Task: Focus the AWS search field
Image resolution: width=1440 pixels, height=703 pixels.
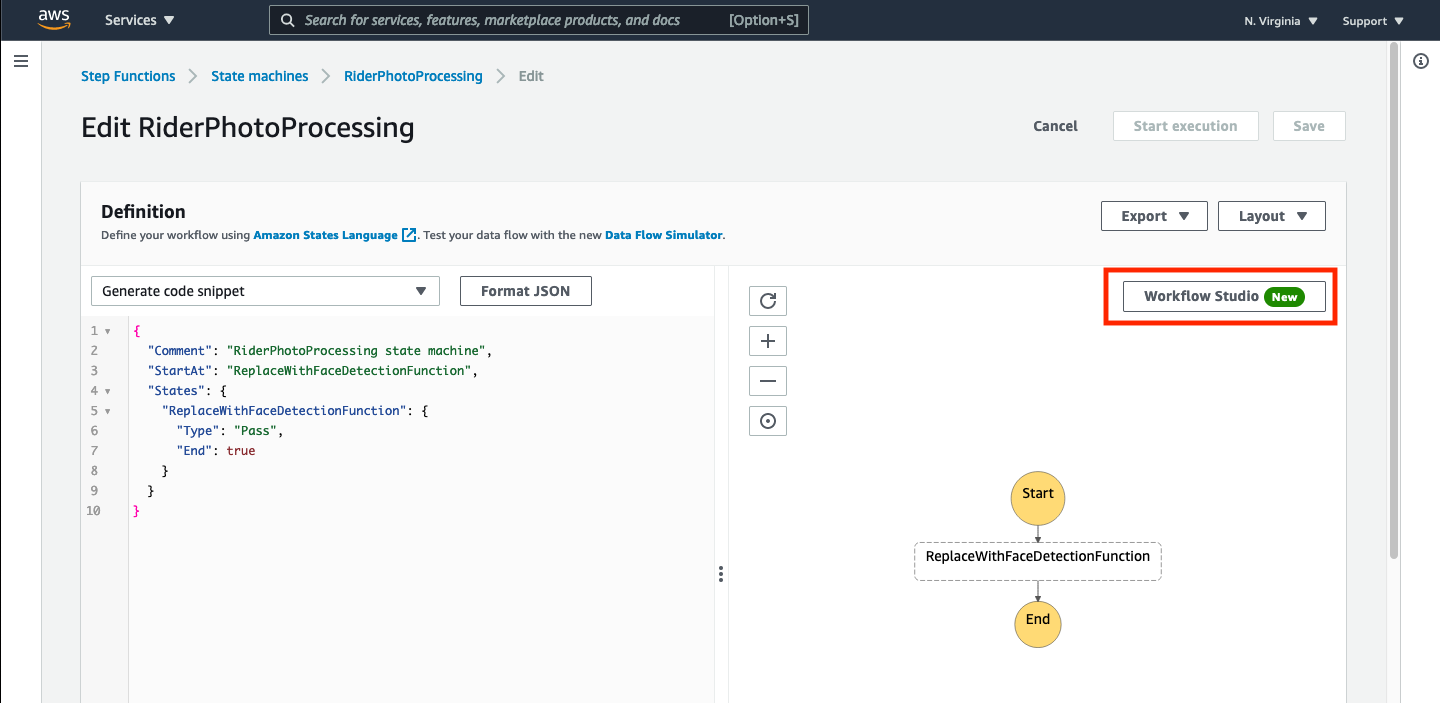Action: pos(539,20)
